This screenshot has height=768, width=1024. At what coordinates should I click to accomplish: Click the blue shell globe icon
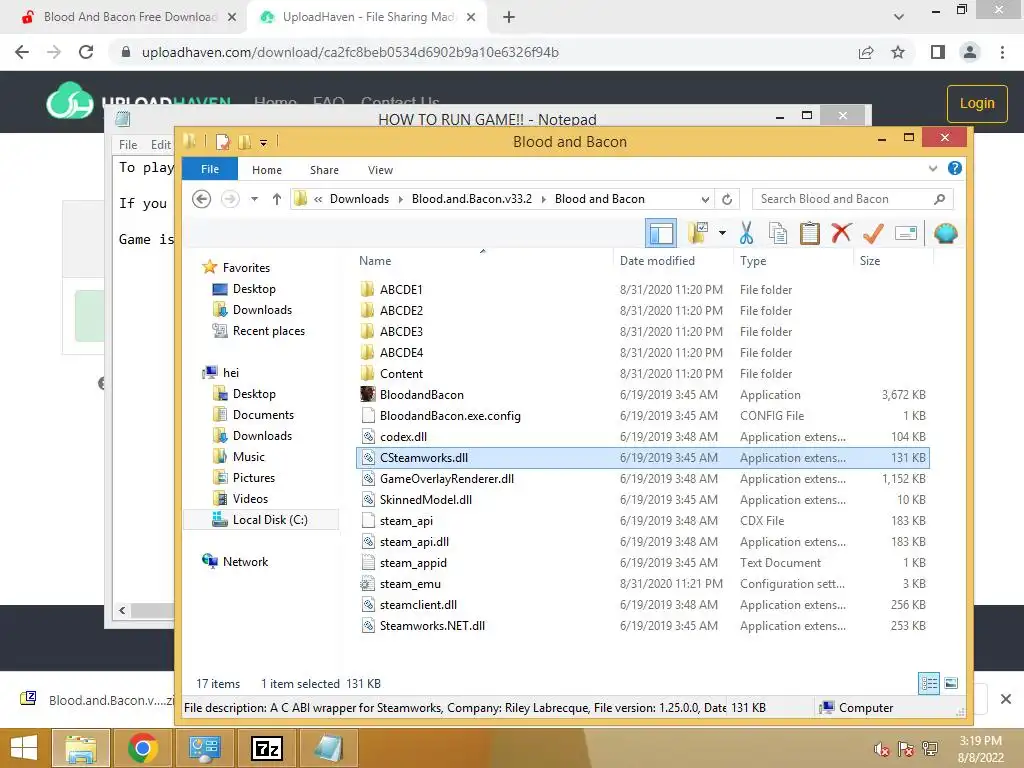pyautogui.click(x=945, y=233)
